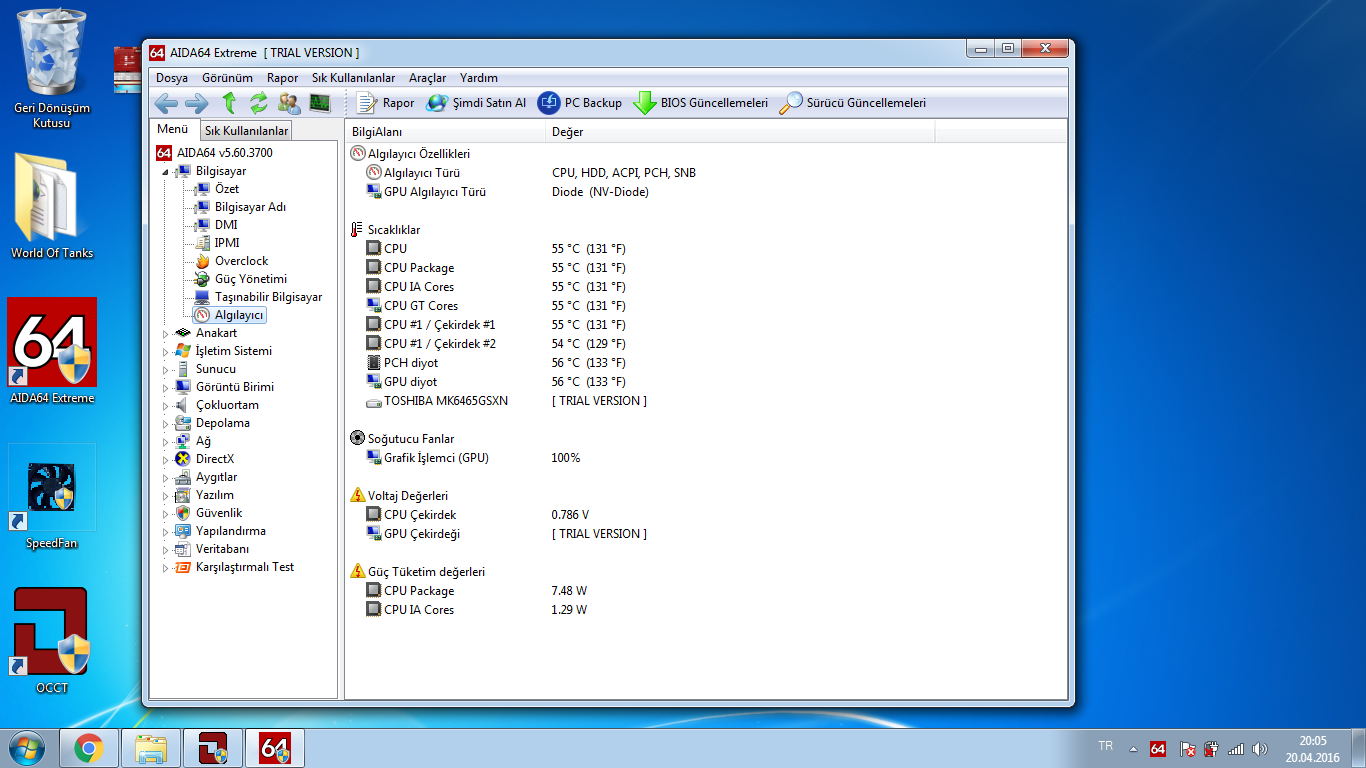1366x768 pixels.
Task: Select Overclock in the tree
Action: (x=241, y=261)
